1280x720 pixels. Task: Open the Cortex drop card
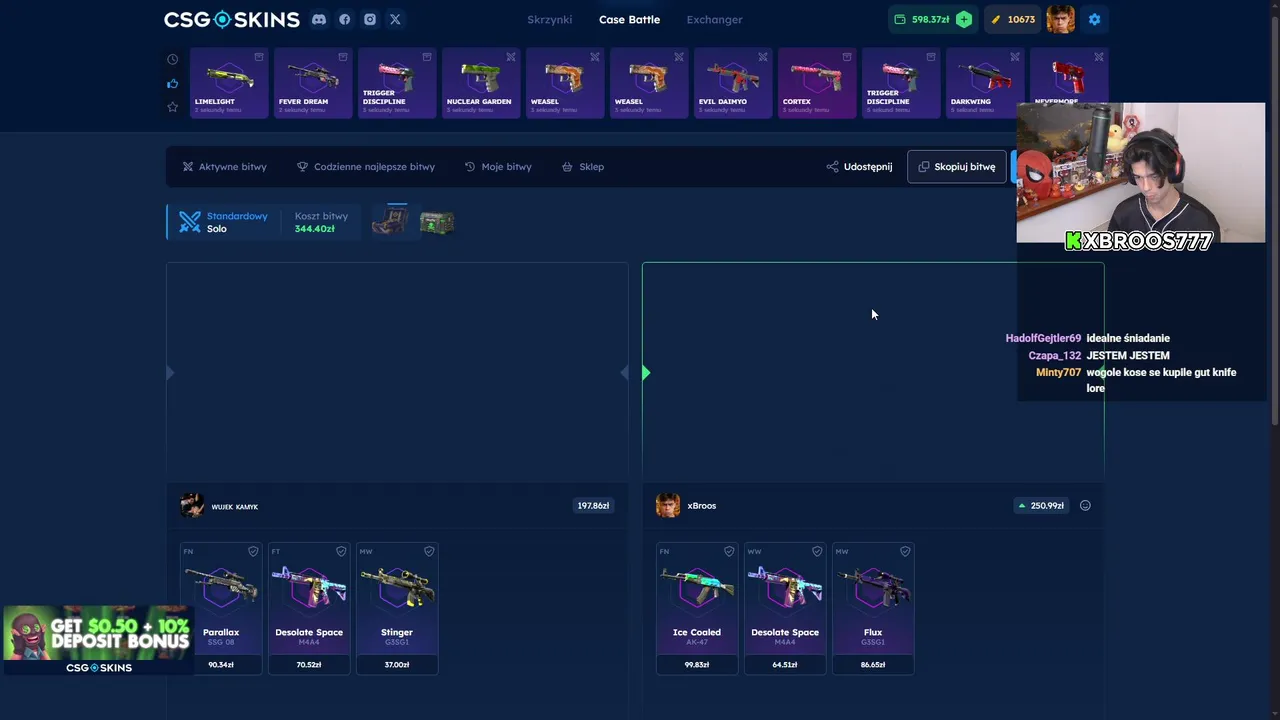817,83
